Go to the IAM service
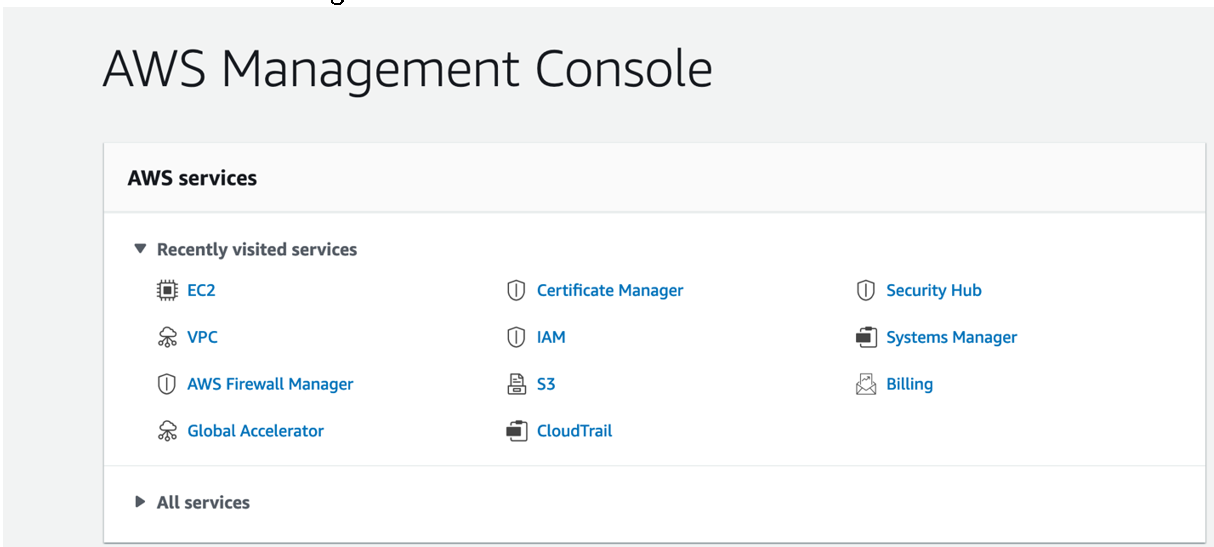1214x547 pixels. click(551, 338)
